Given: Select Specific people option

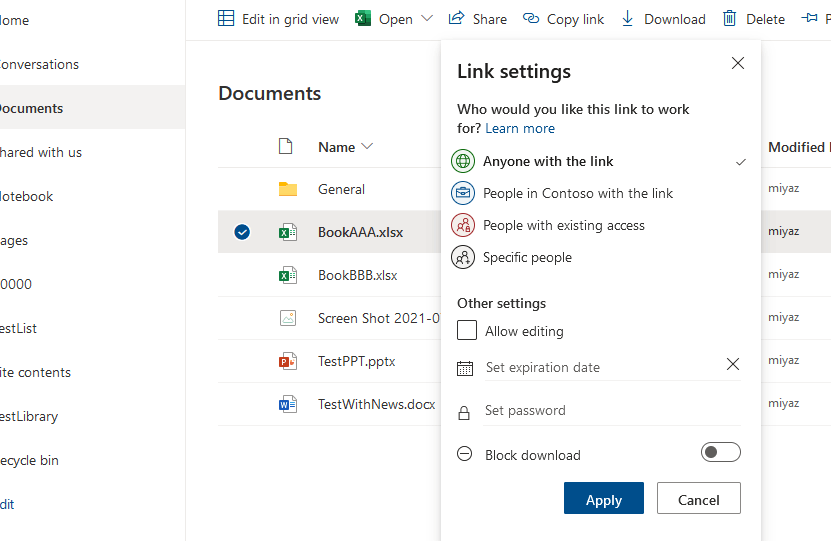Looking at the screenshot, I should pos(599,257).
